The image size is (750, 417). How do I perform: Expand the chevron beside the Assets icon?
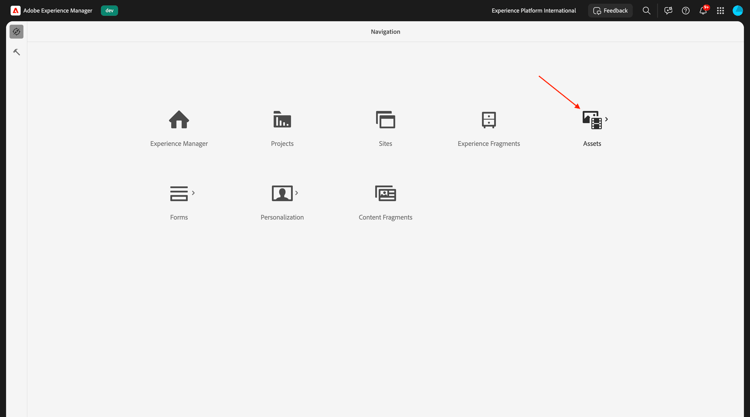coord(607,119)
